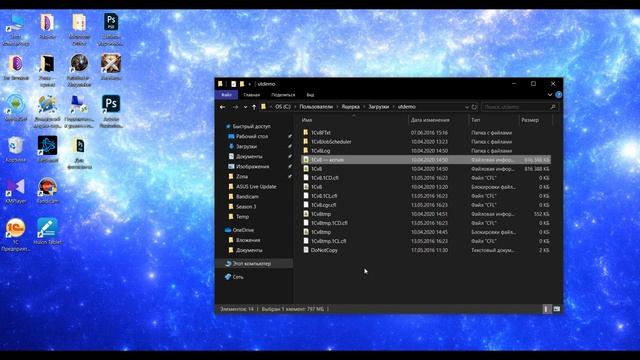
Task: Select ASUS Live Update in sidebar
Action: click(x=256, y=187)
